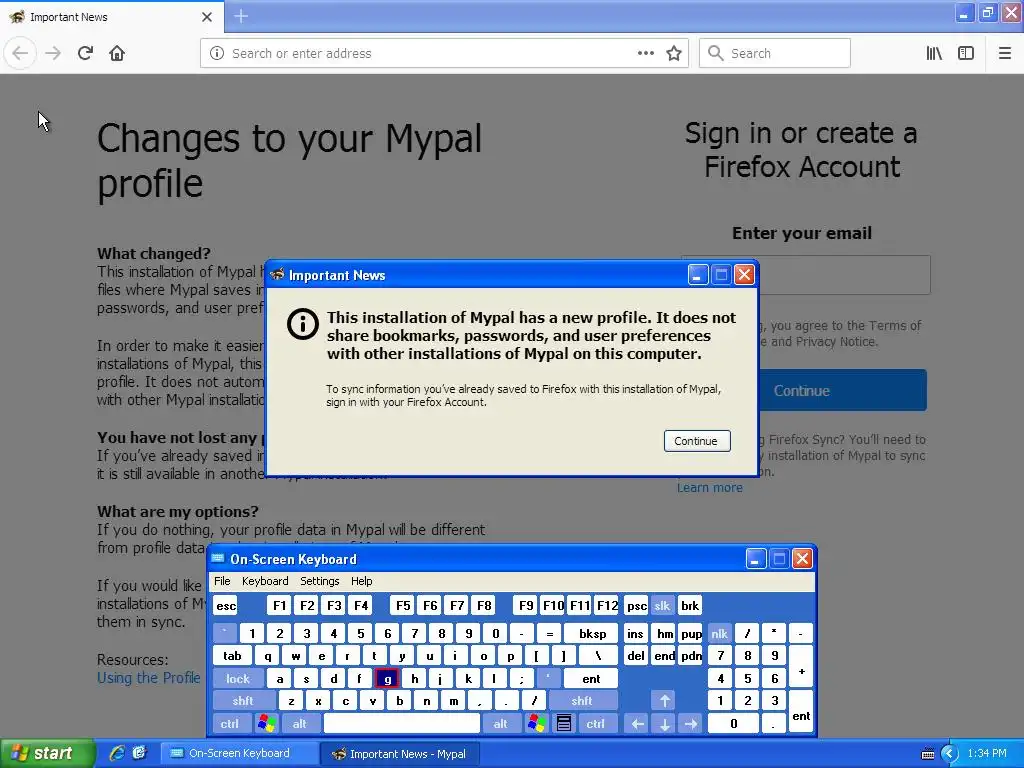The height and width of the screenshot is (768, 1024).
Task: Bookmark this page with the star icon
Action: coord(674,53)
